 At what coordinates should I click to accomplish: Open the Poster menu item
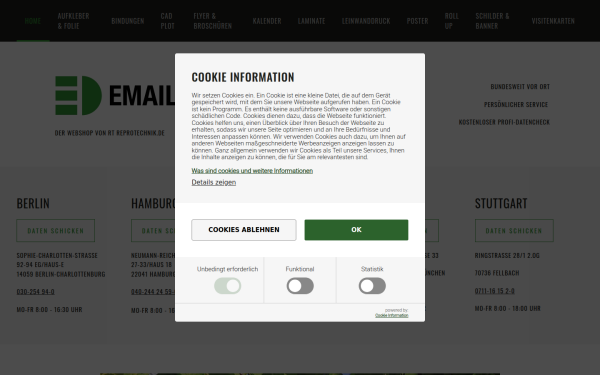pos(417,21)
